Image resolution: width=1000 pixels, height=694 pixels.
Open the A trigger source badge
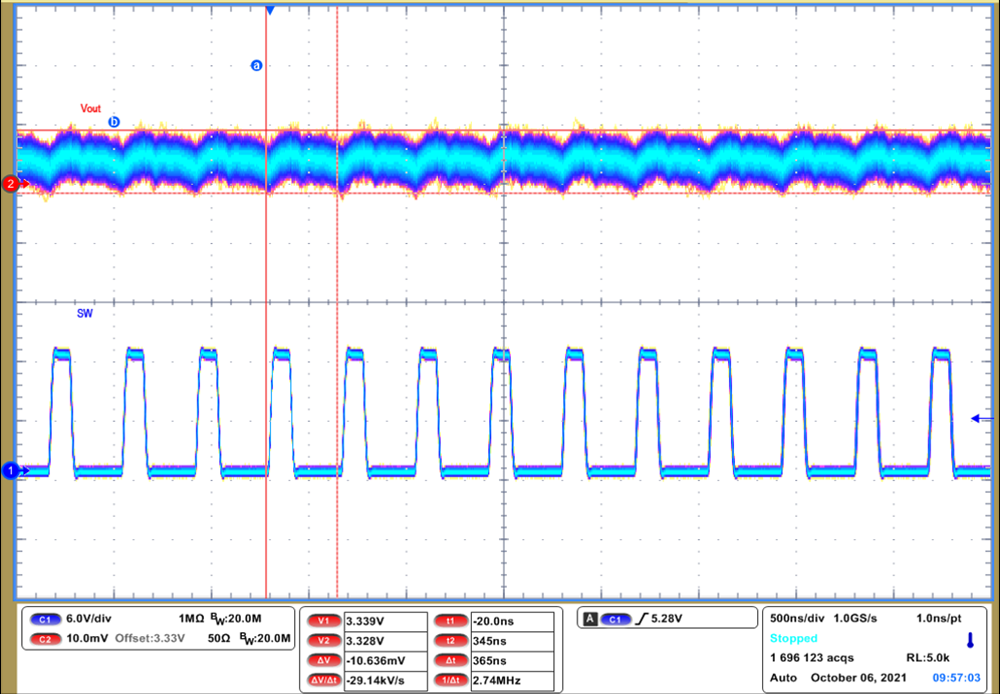[591, 617]
